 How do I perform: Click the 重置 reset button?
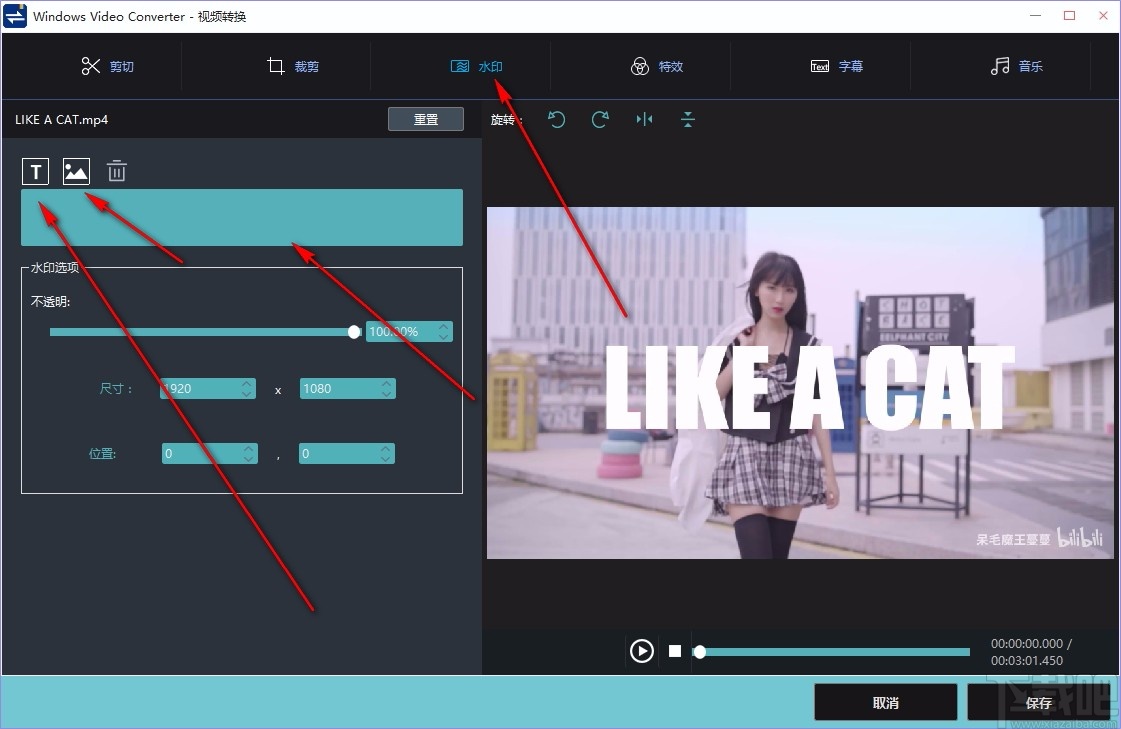tap(425, 118)
